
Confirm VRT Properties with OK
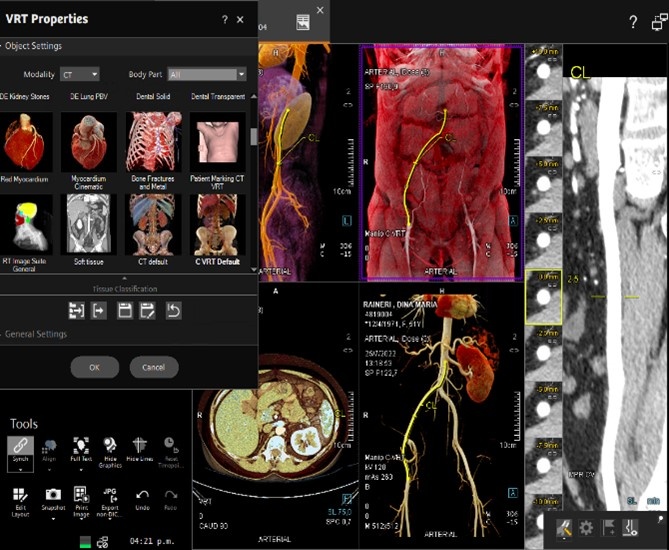[95, 367]
